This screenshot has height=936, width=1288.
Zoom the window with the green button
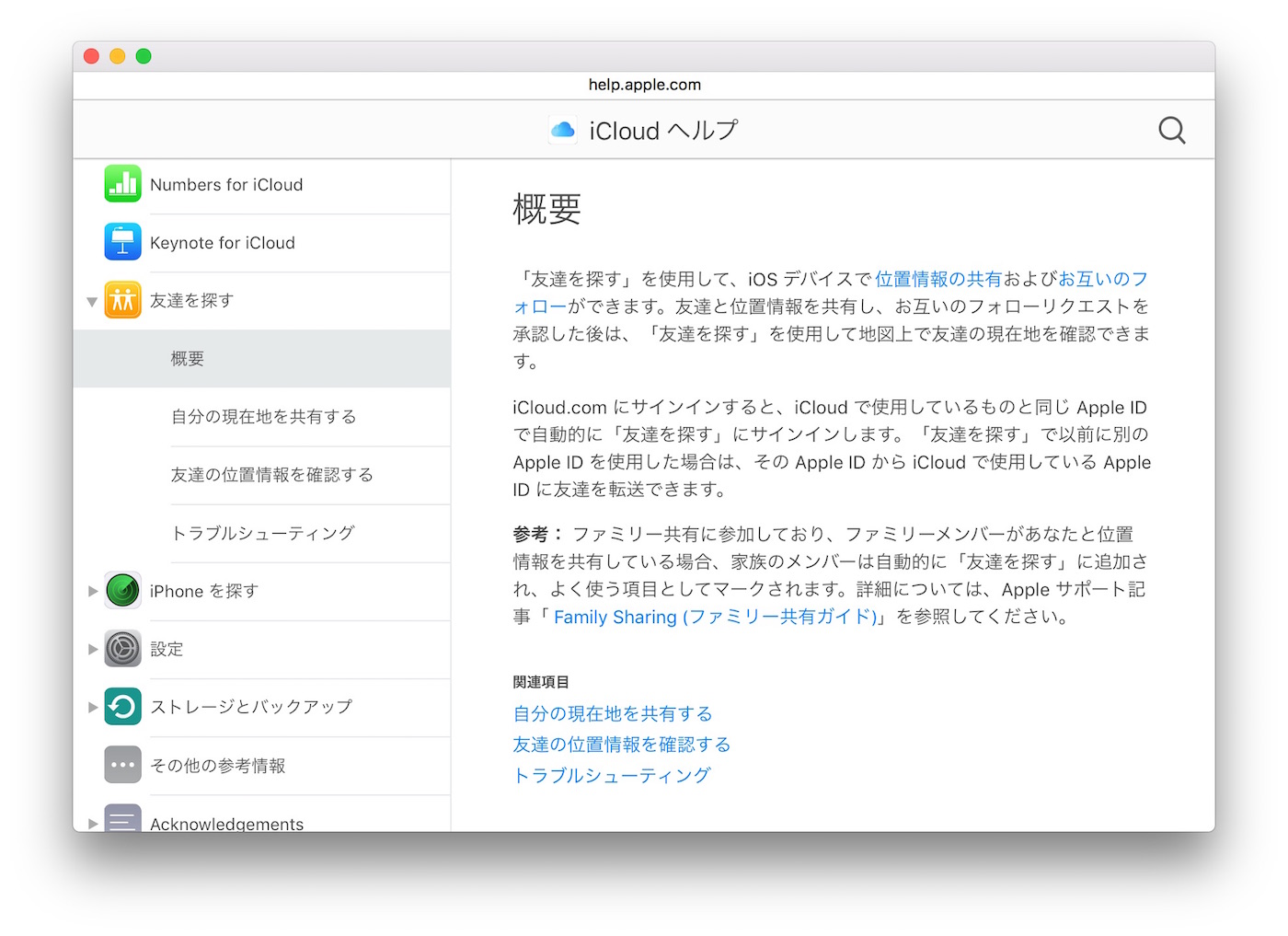[144, 56]
